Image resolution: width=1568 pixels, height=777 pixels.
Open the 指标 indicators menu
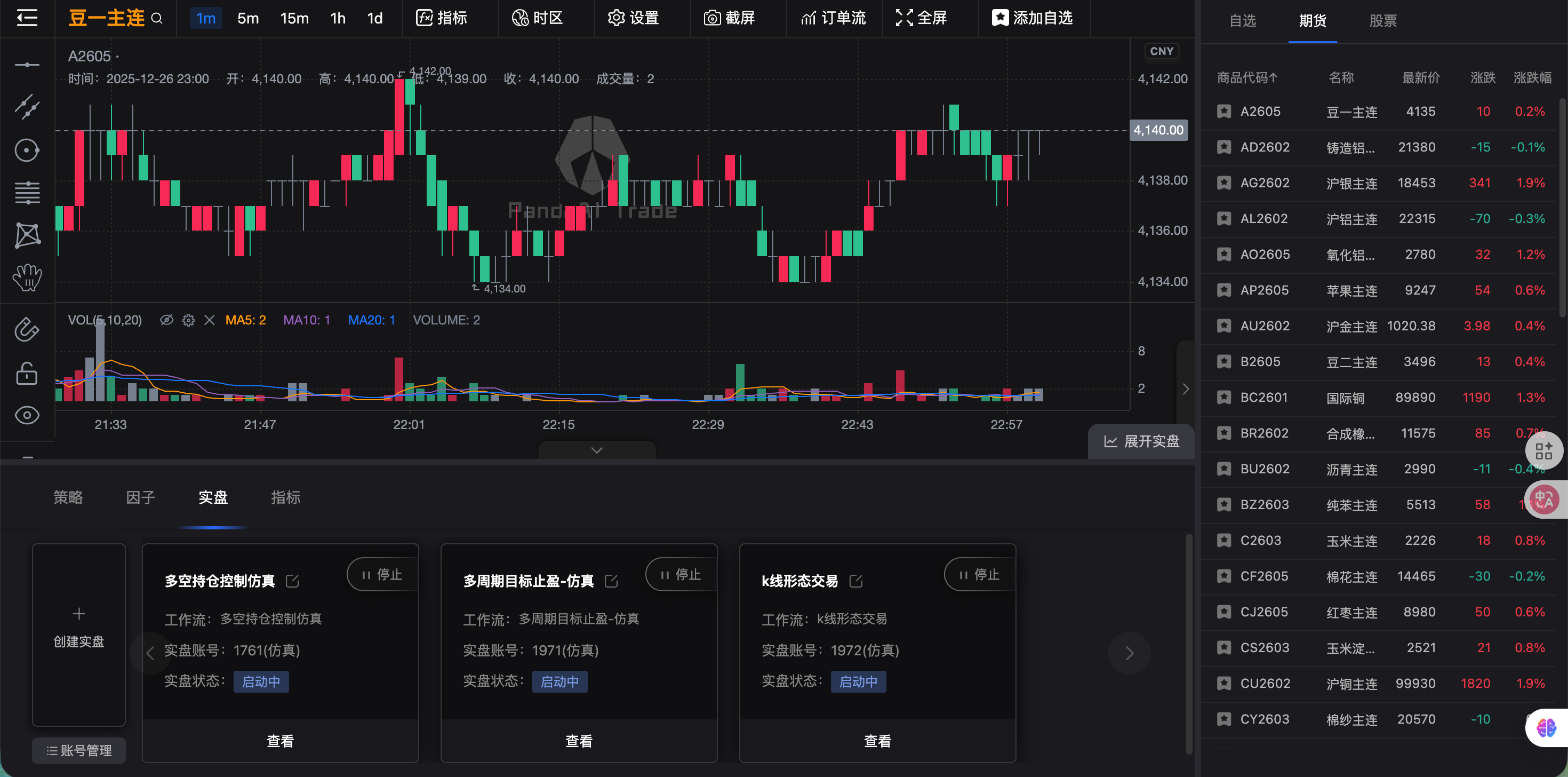click(441, 18)
